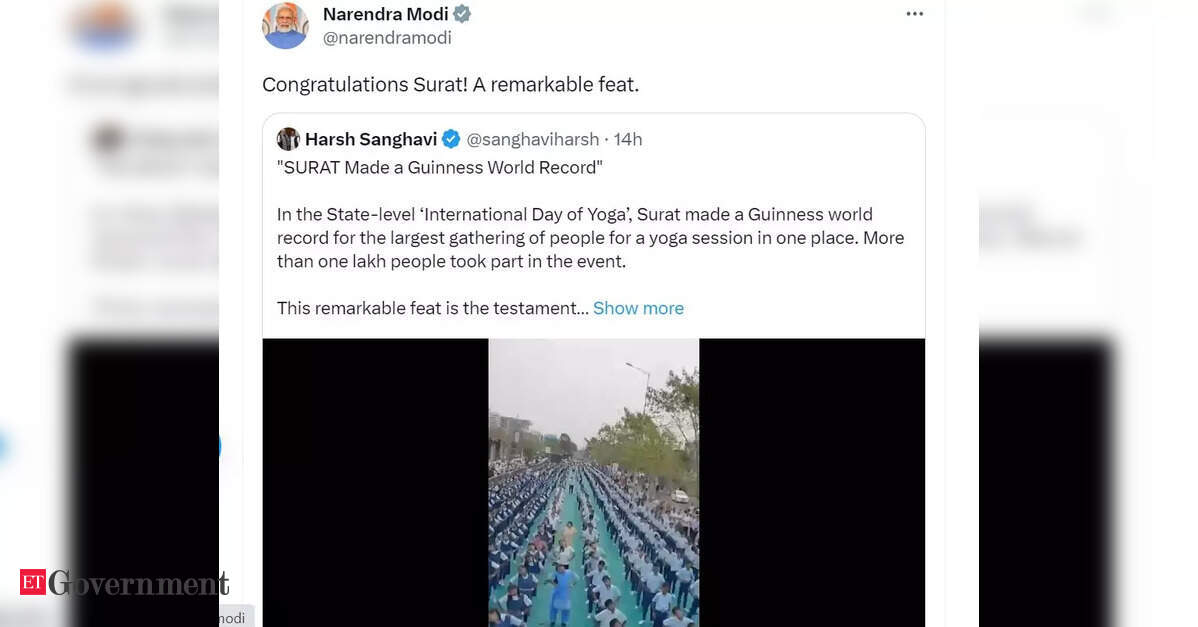Click the Harsh Sanghavi display name
This screenshot has width=1198, height=627.
pos(371,139)
